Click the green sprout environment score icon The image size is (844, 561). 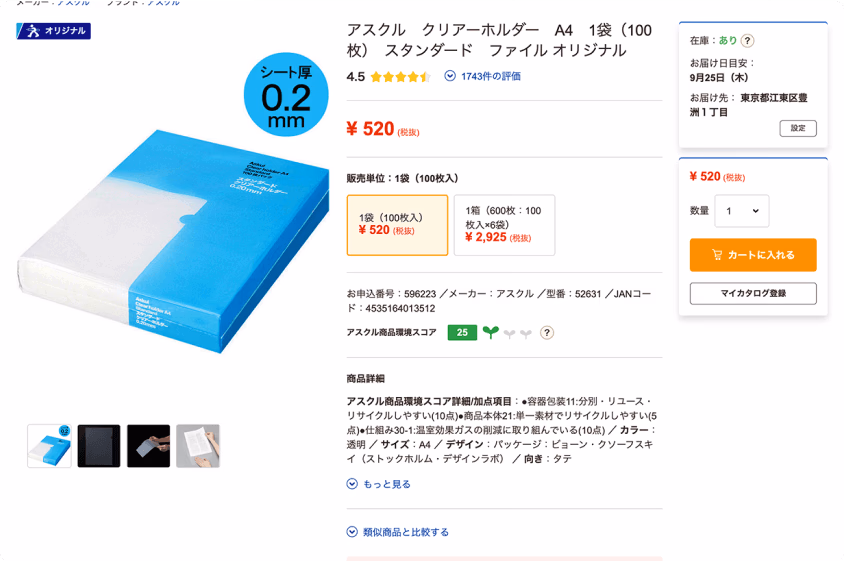[x=490, y=332]
